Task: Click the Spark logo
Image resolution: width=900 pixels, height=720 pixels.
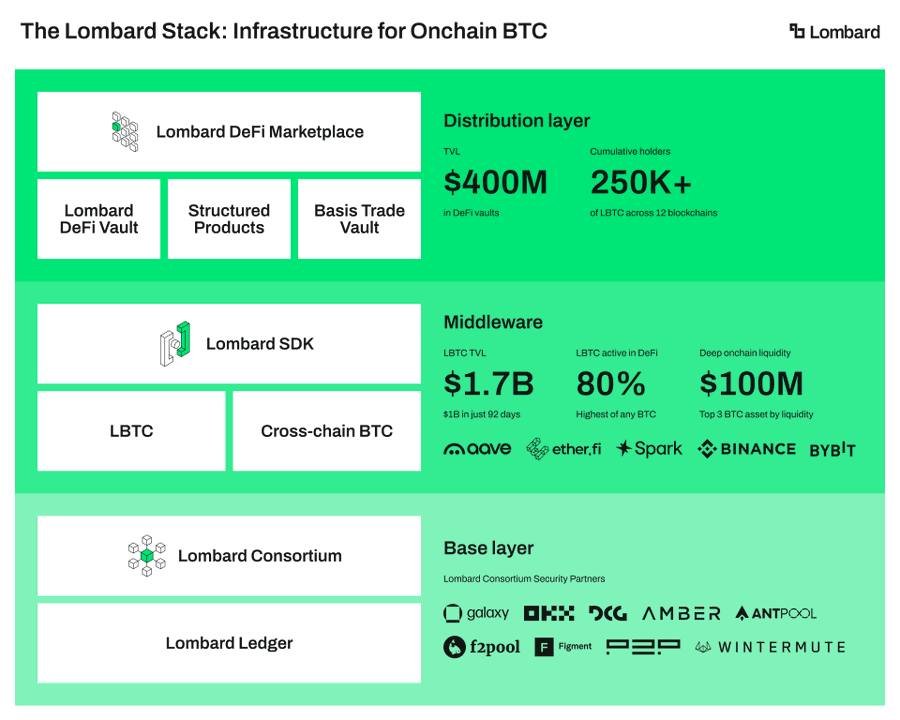Action: click(649, 448)
